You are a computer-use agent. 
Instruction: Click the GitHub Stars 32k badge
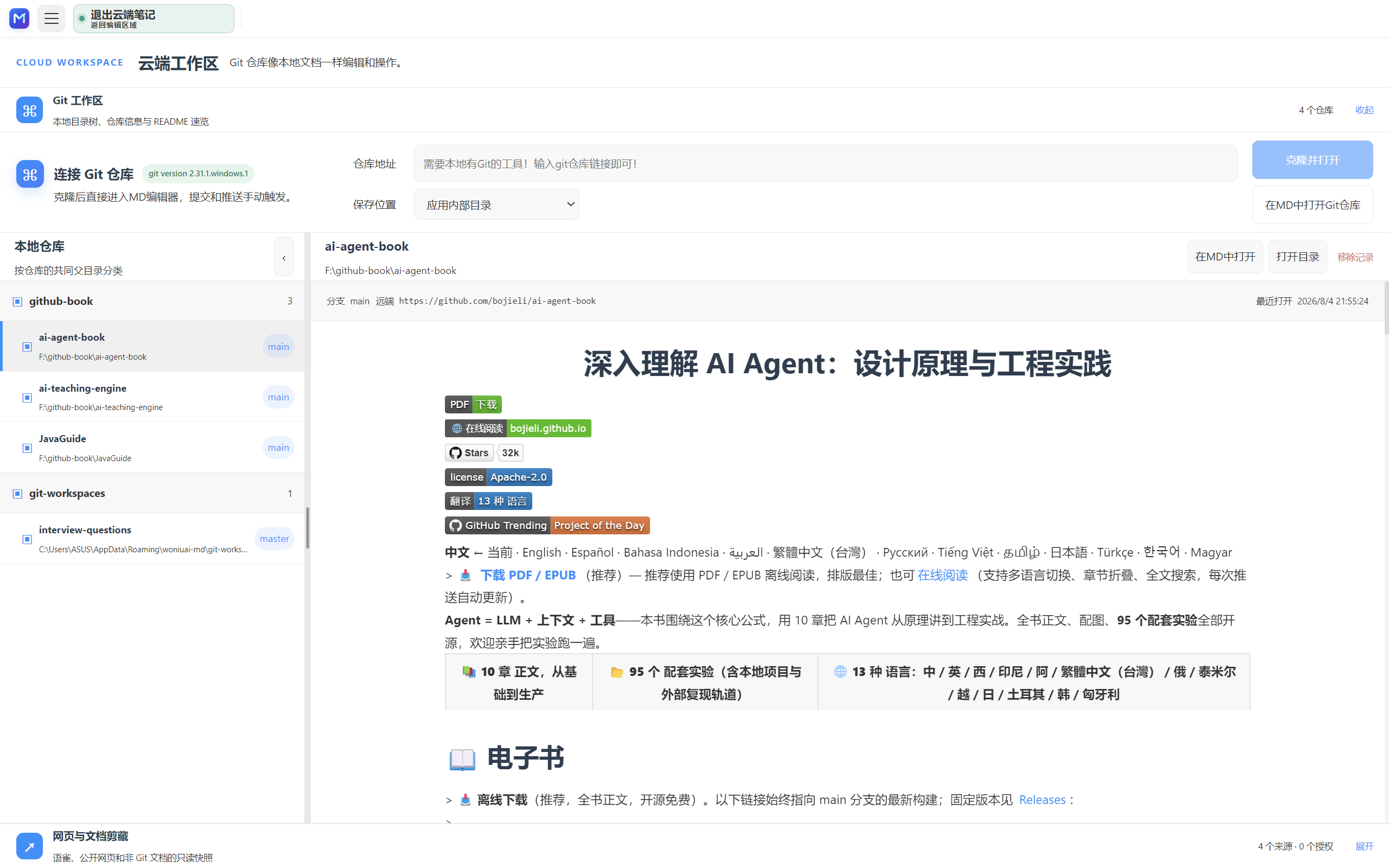tap(484, 452)
